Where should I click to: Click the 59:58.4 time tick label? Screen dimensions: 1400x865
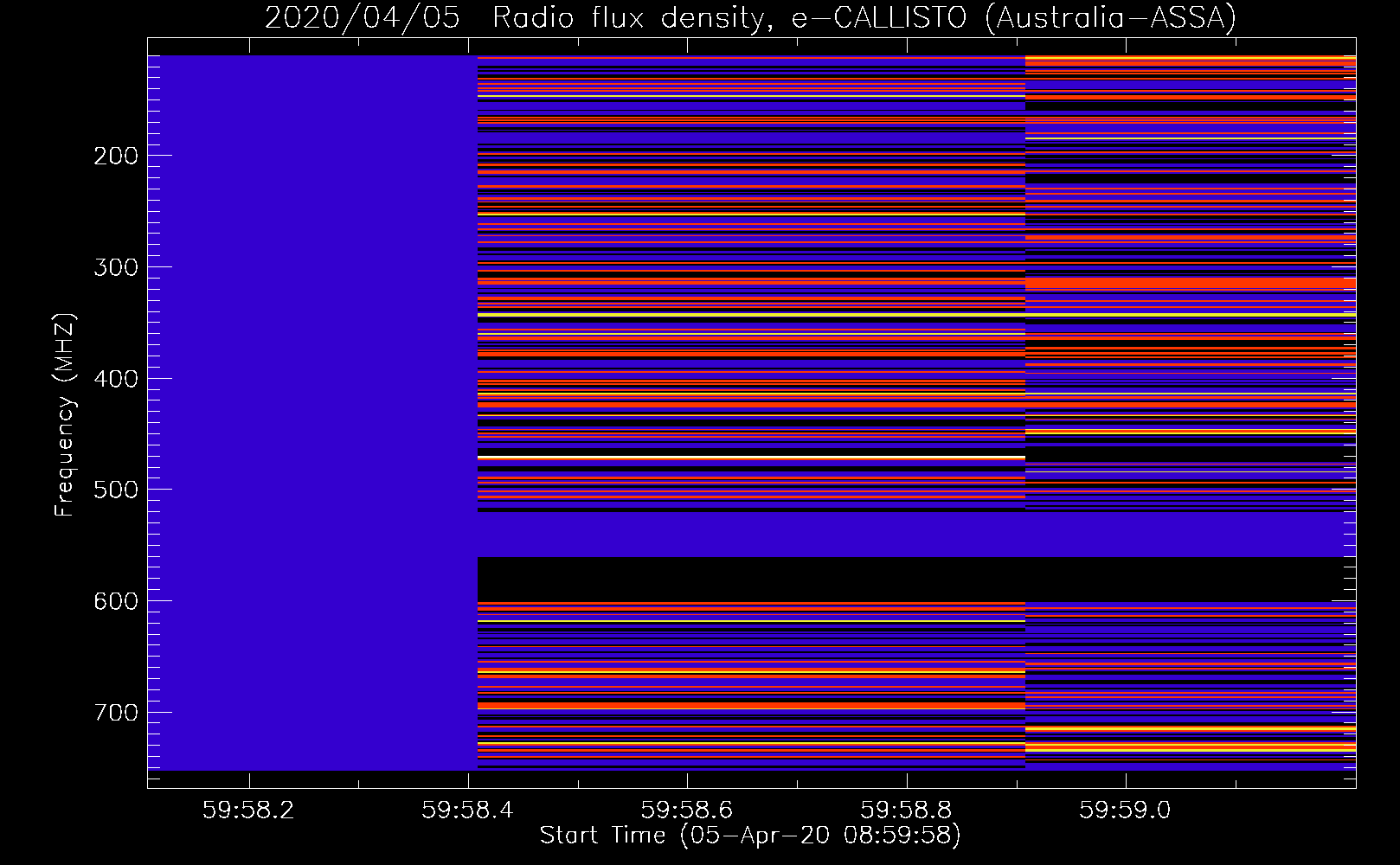coord(467,810)
